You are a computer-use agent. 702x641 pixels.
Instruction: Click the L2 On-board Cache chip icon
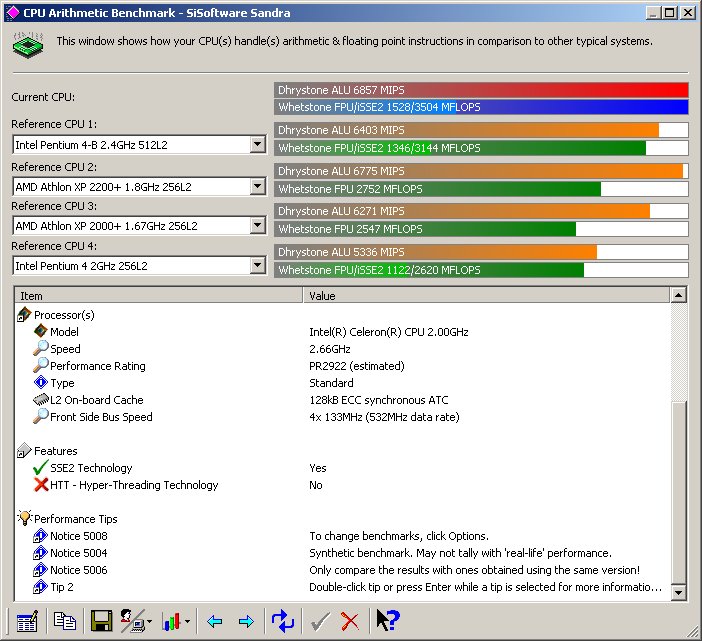[x=40, y=399]
